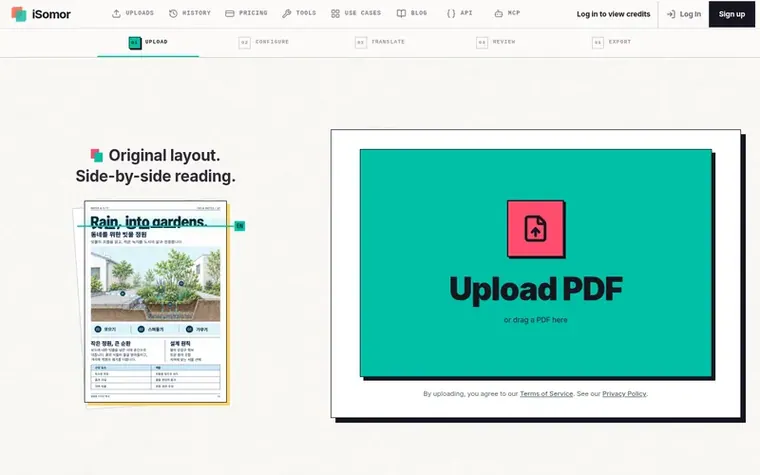Open Uploads via its upload-arrow icon

116,14
